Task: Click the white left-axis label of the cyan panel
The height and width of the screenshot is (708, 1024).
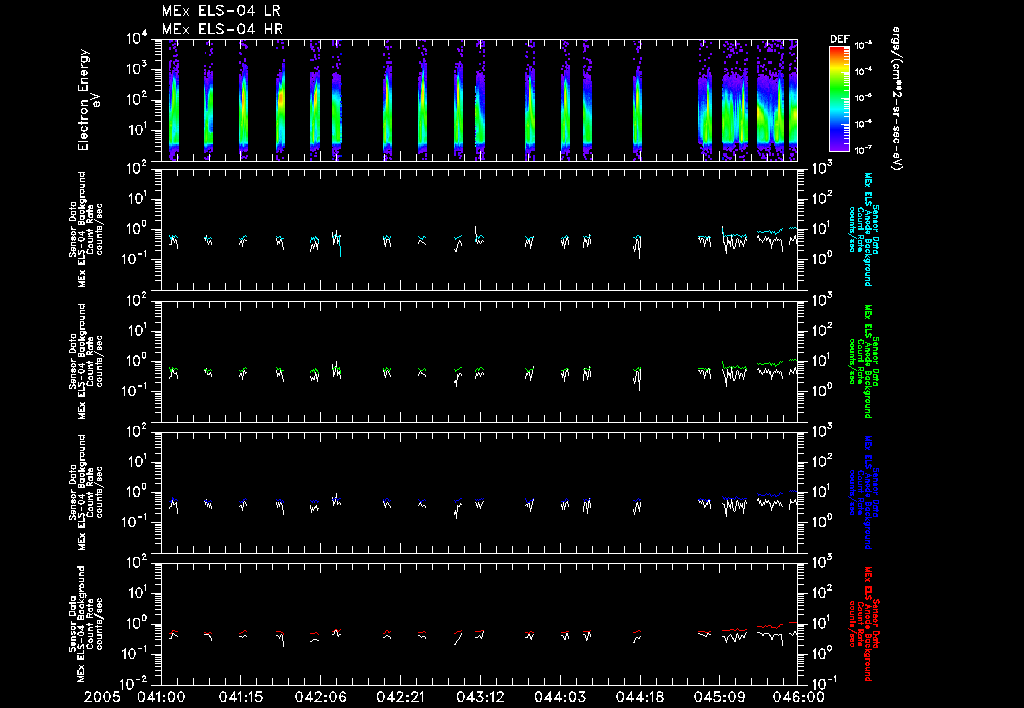Action: pos(86,230)
